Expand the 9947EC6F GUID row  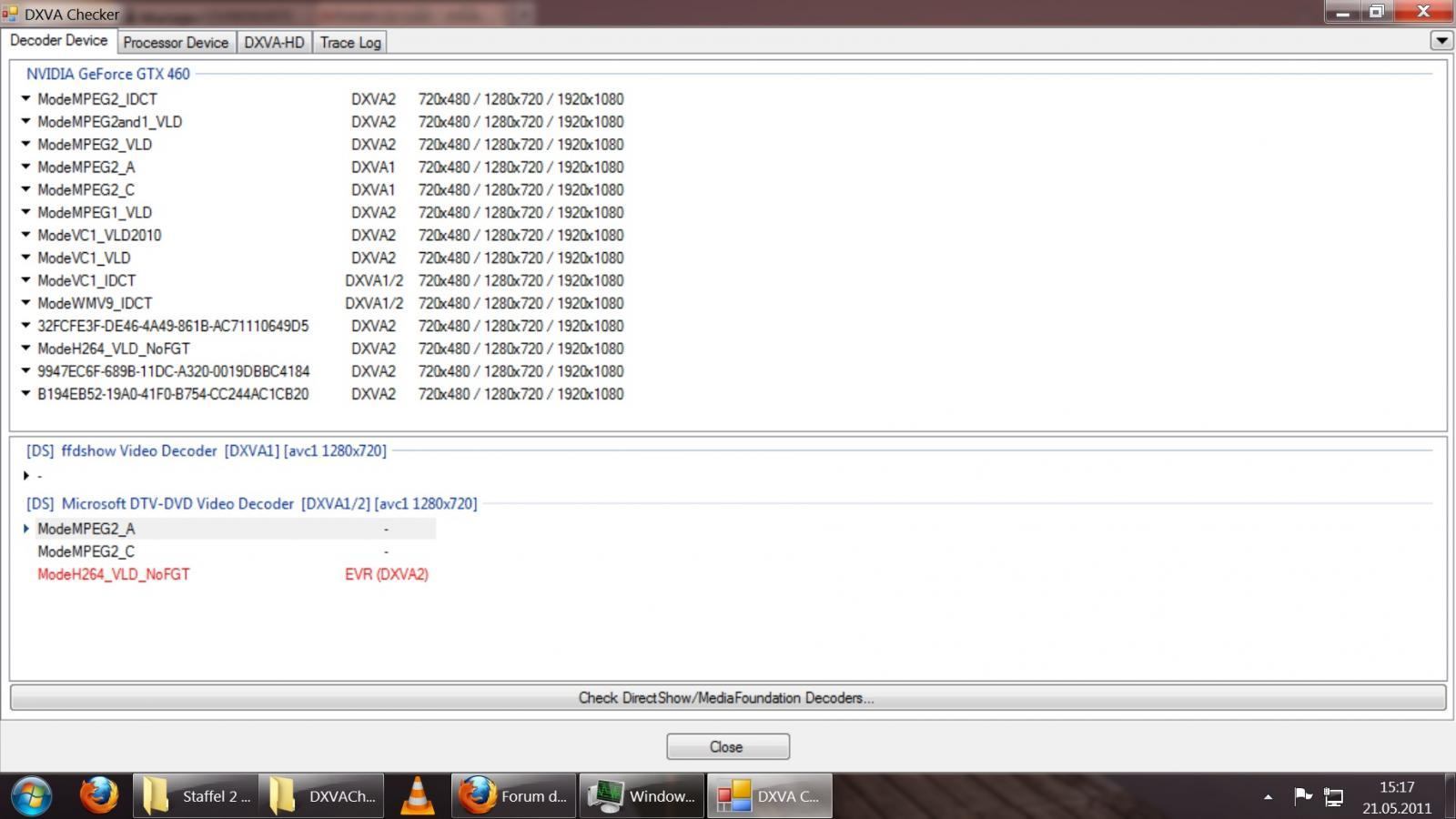[25, 371]
